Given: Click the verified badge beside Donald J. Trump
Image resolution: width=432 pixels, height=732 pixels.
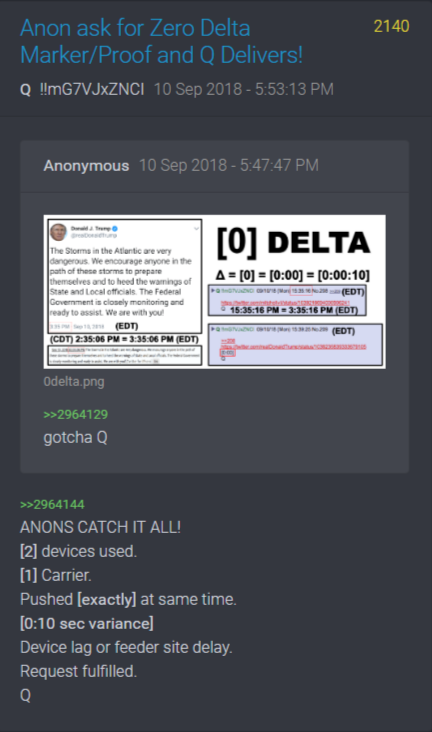Looking at the screenshot, I should [115, 228].
